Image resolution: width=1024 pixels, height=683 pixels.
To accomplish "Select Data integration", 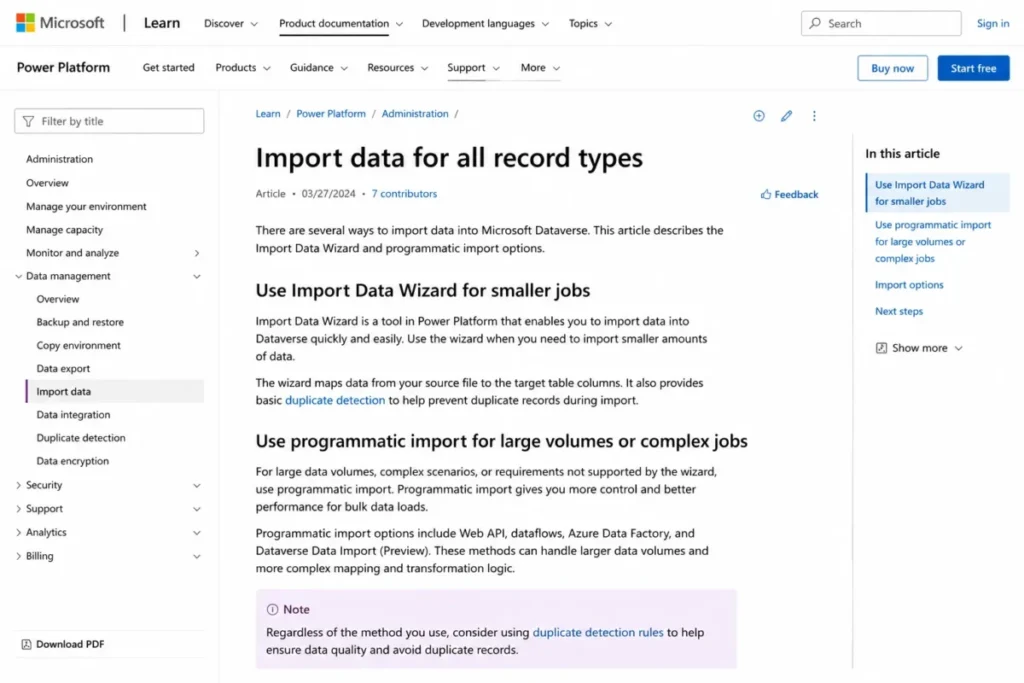I will 73,415.
